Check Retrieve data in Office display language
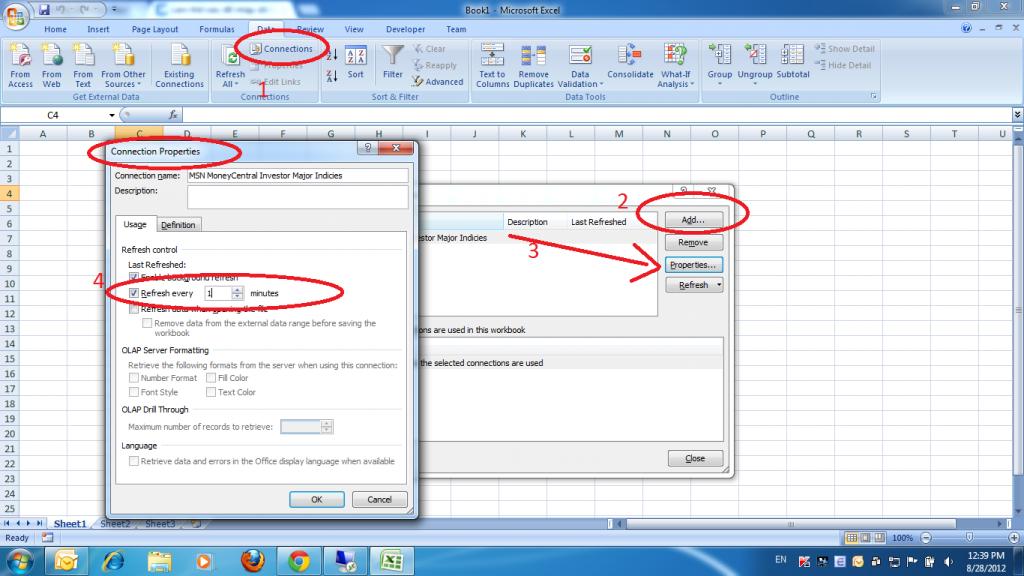This screenshot has width=1024, height=576. pos(134,461)
